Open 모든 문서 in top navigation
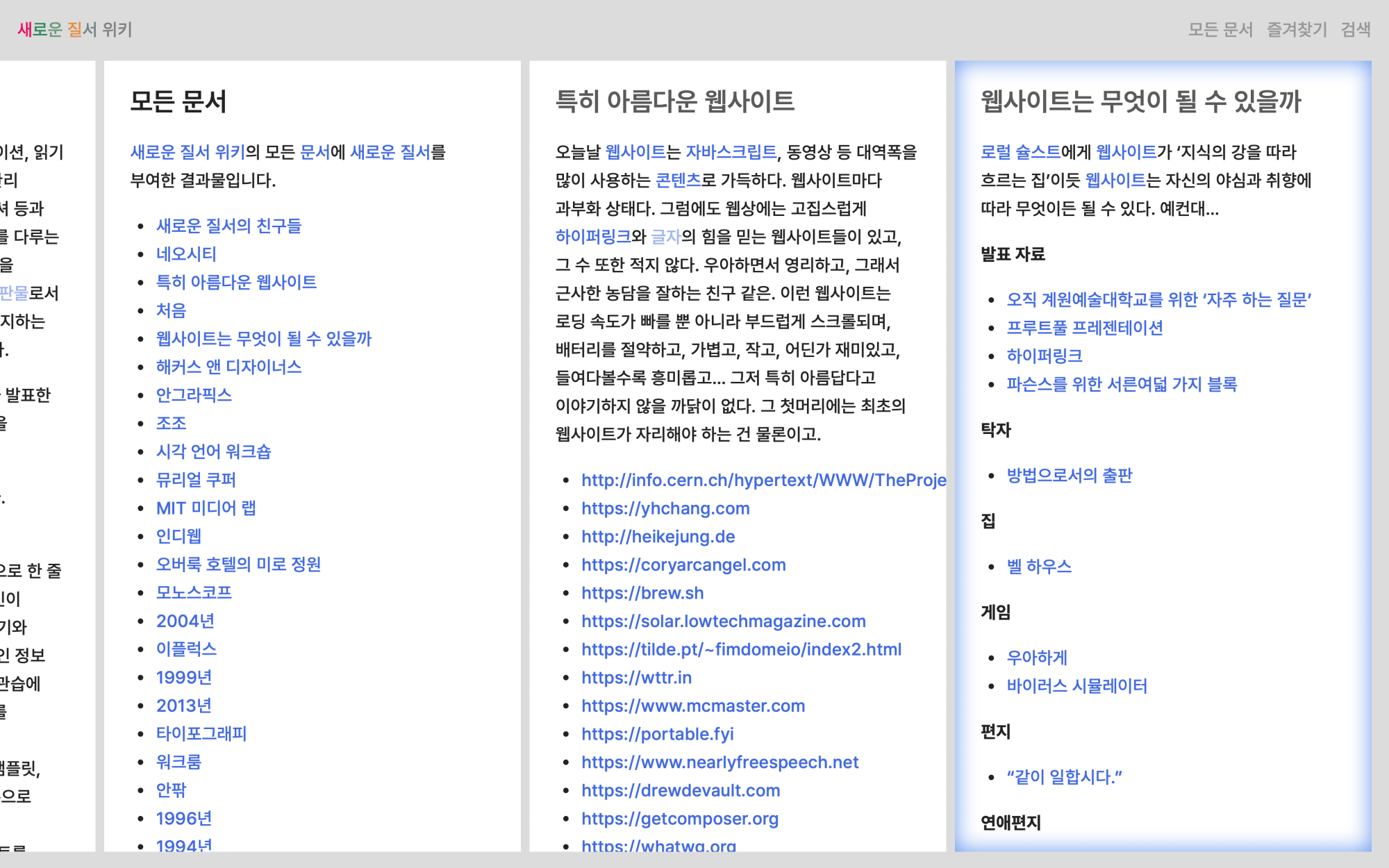The width and height of the screenshot is (1389, 868). pos(1220,29)
